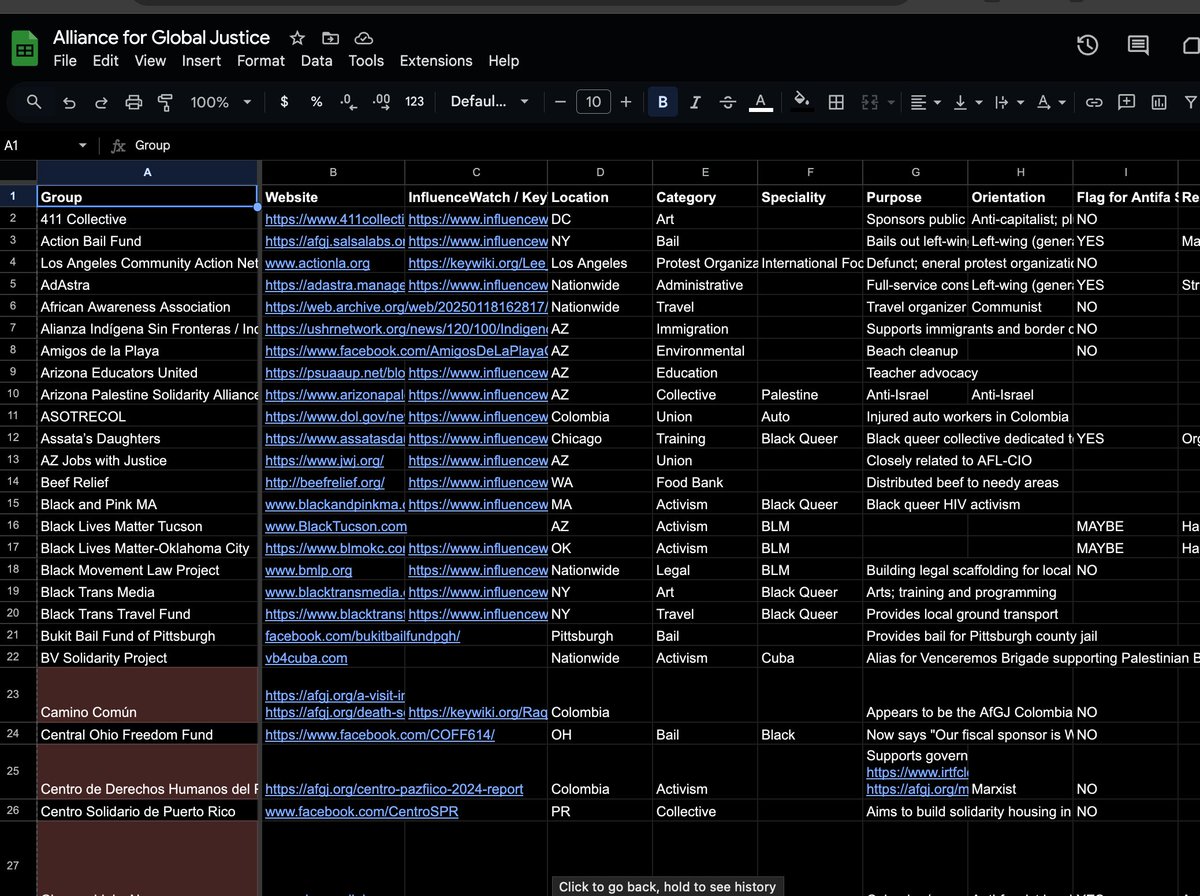This screenshot has width=1200, height=896.
Task: Insert a link
Action: [1094, 102]
